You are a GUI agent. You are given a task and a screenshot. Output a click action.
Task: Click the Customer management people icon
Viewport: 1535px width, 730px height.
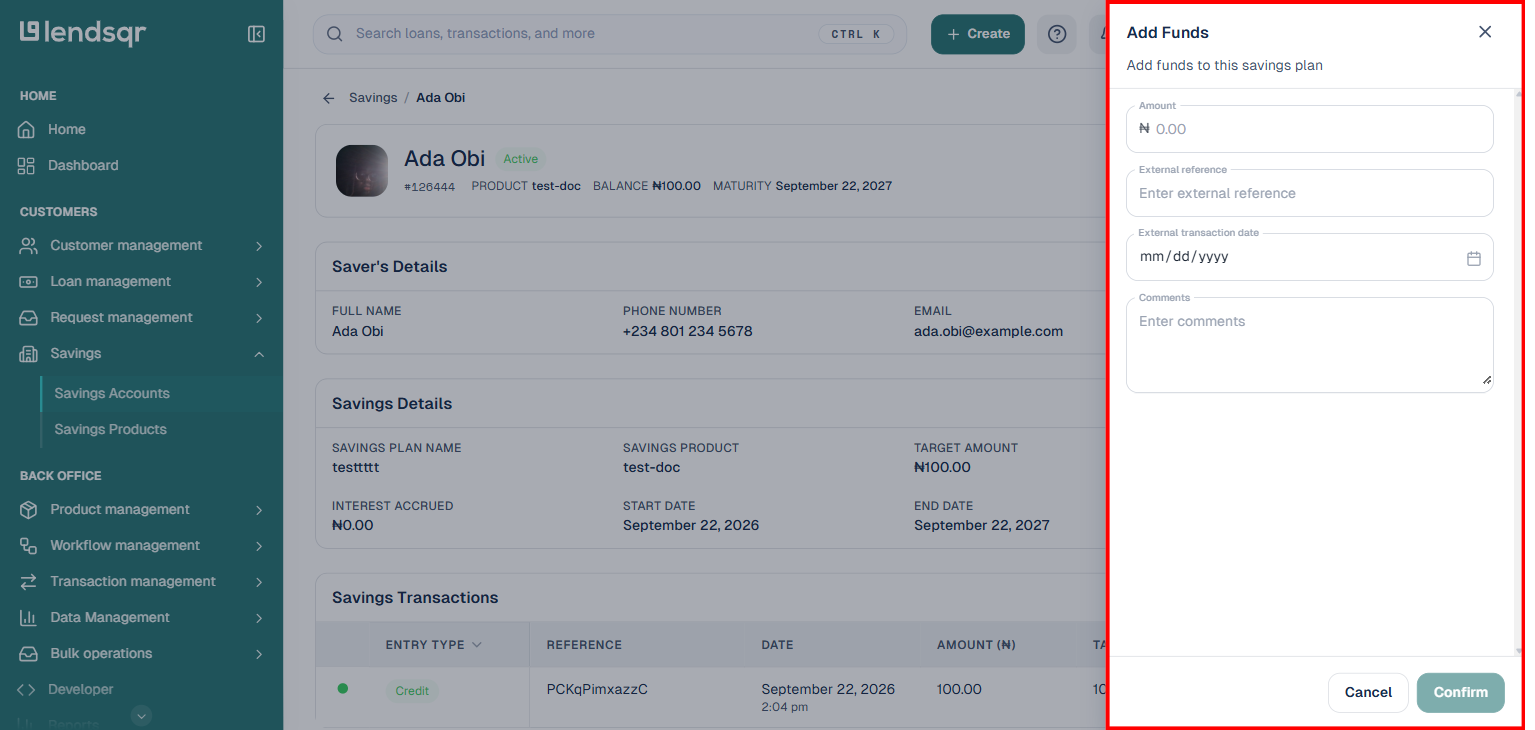29,245
